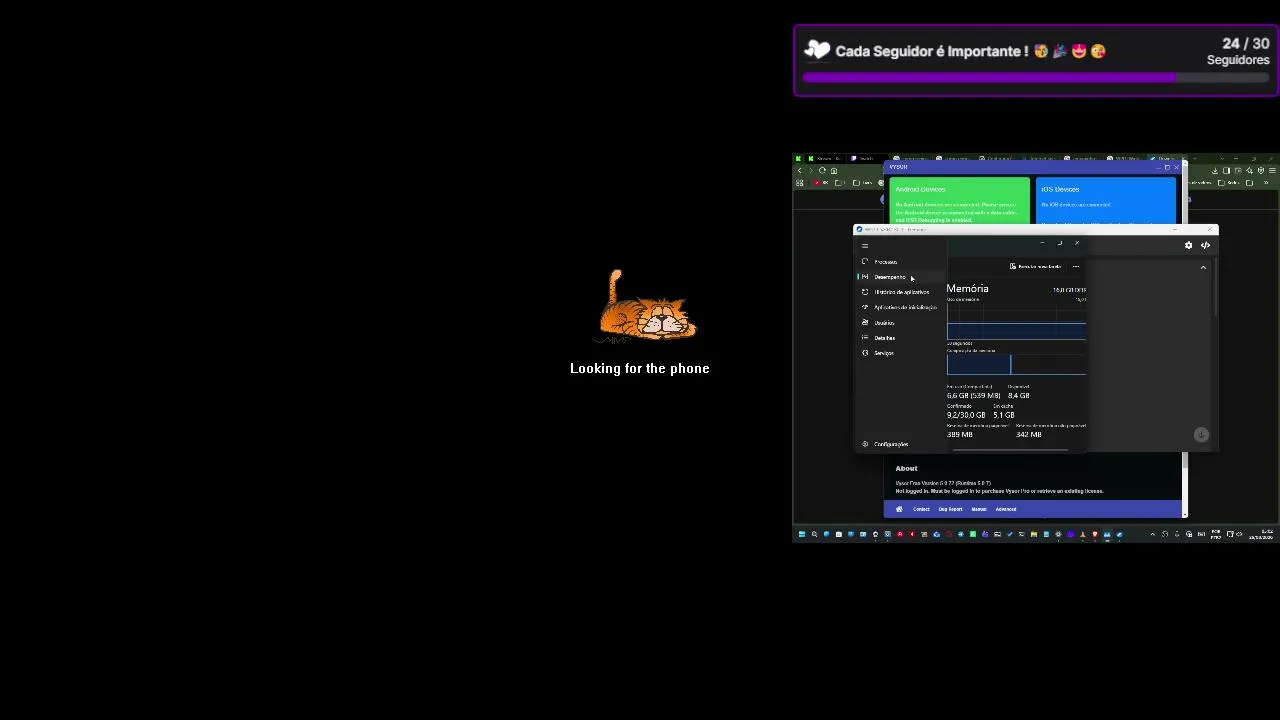This screenshot has width=1280, height=720.
Task: Collapse panel with the up chevron
Action: click(1203, 267)
